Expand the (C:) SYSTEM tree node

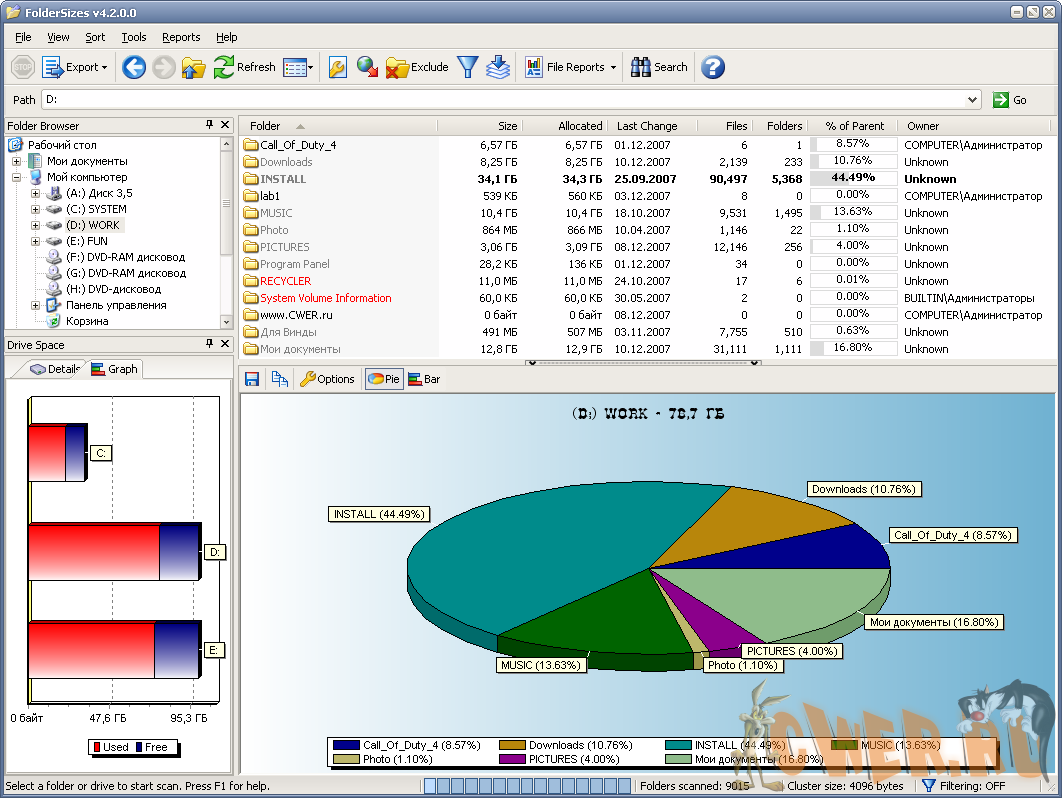(35, 209)
